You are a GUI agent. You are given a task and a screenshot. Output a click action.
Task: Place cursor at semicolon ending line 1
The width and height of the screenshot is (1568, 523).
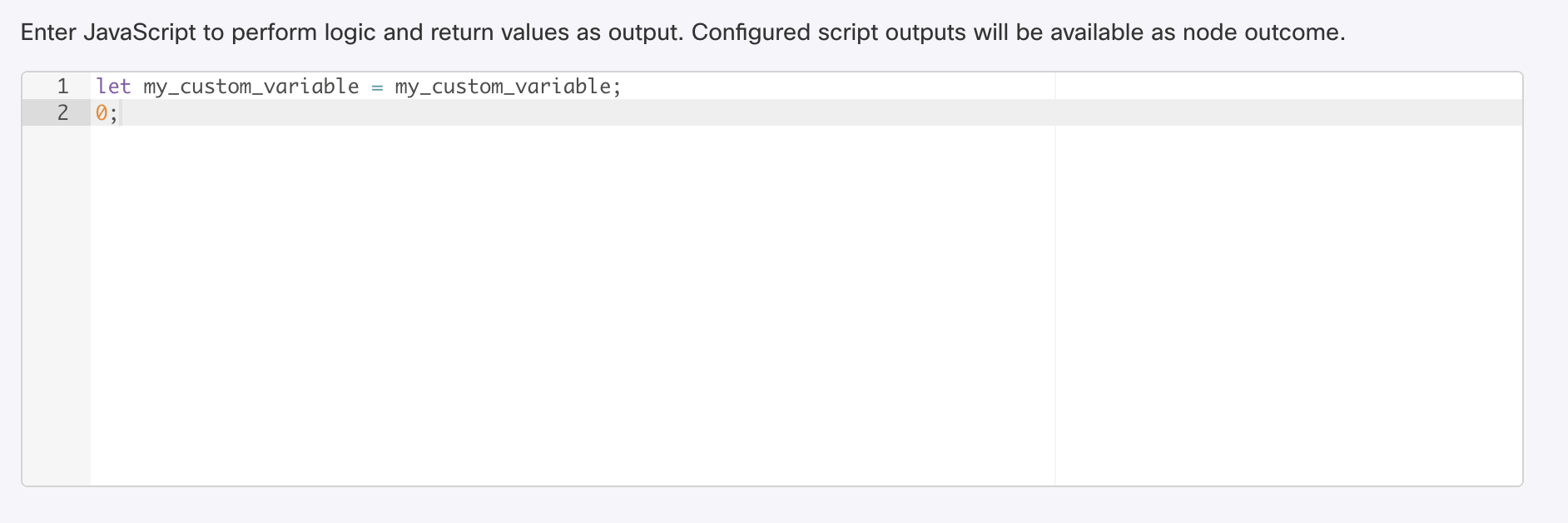617,87
